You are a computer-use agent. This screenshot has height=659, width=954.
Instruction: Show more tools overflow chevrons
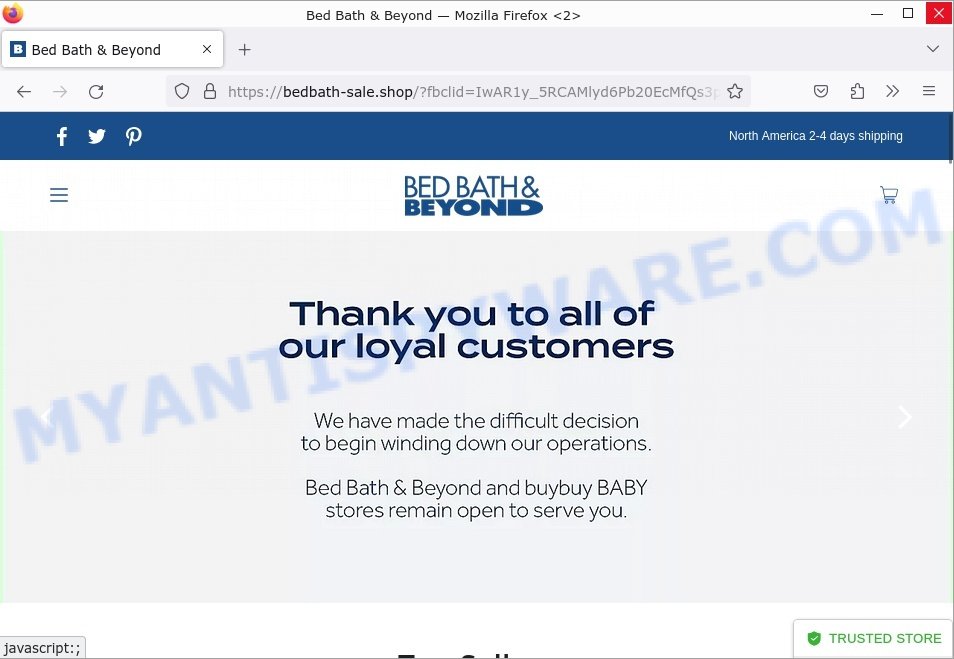pyautogui.click(x=893, y=91)
